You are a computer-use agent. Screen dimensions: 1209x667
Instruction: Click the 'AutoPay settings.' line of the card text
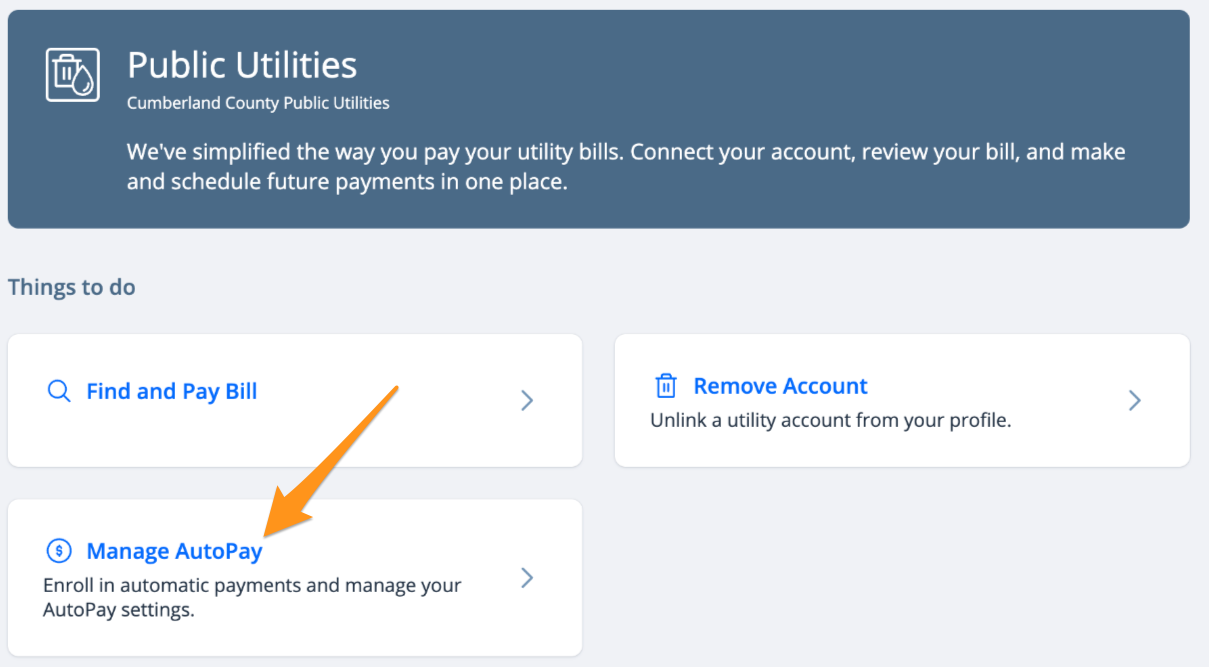point(119,609)
